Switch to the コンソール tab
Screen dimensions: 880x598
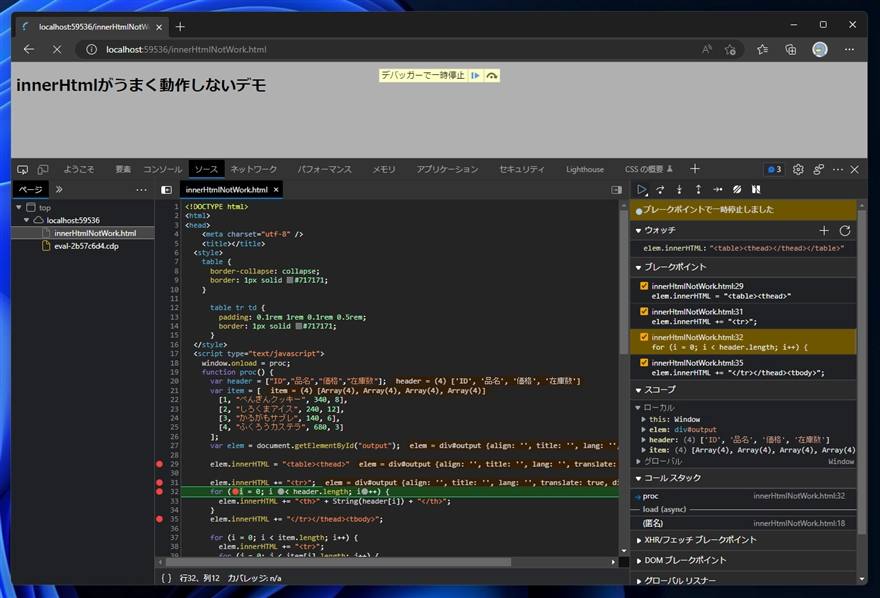click(163, 169)
